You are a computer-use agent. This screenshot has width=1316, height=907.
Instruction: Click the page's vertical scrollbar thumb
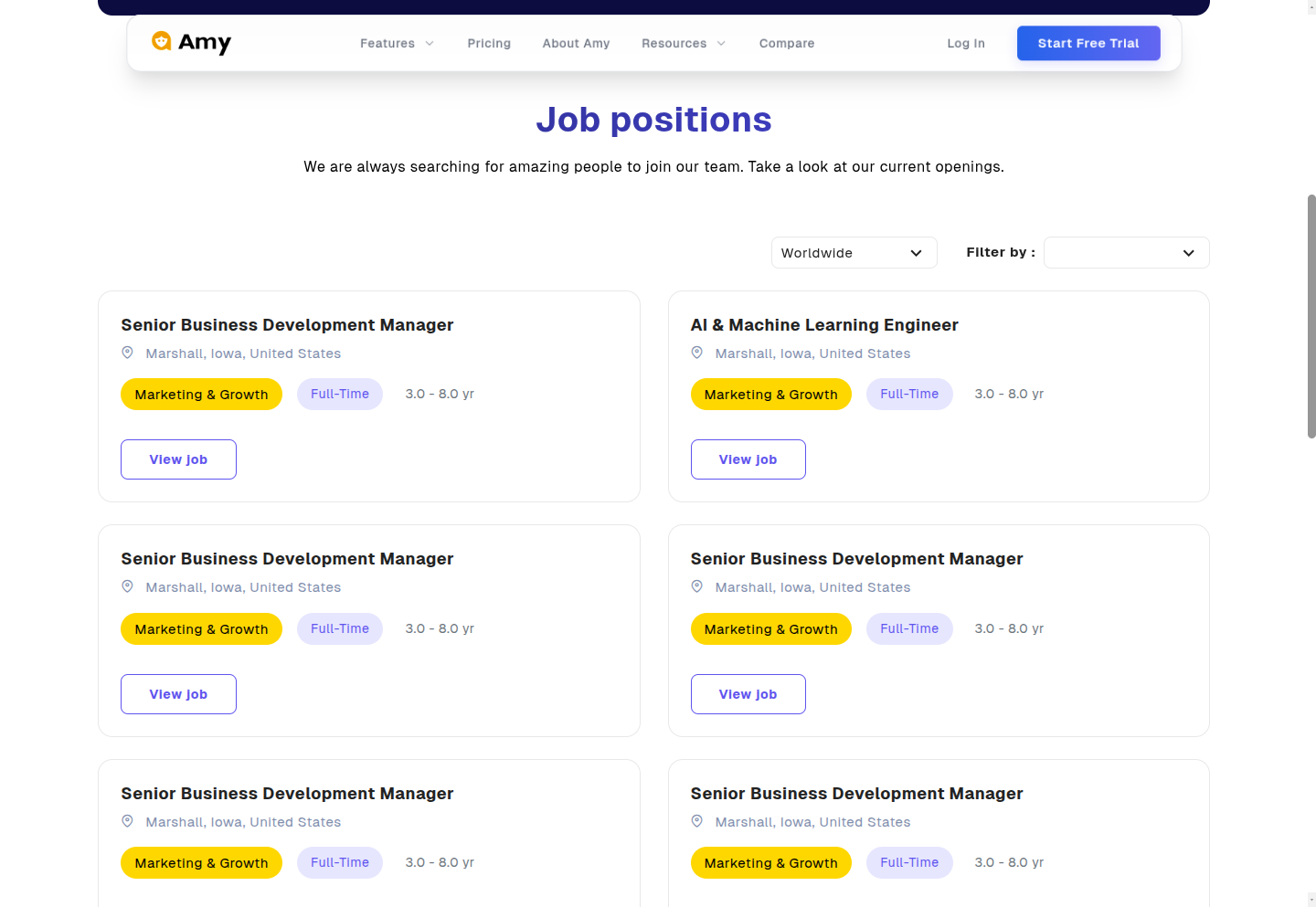1311,316
